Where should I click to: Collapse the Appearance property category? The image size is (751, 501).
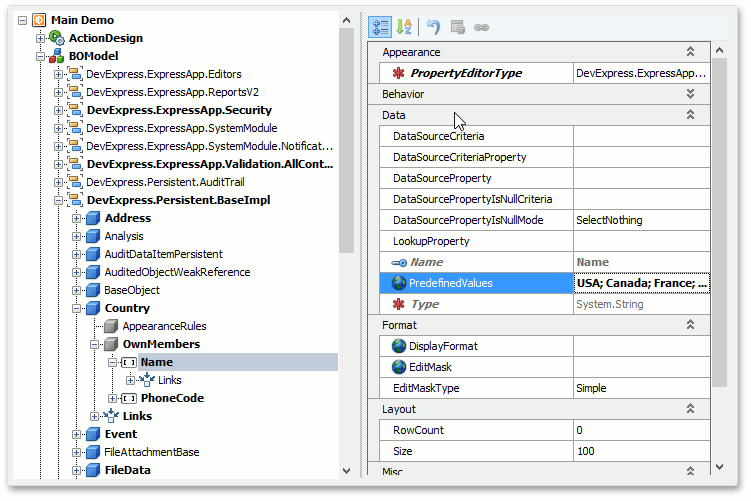pos(690,52)
